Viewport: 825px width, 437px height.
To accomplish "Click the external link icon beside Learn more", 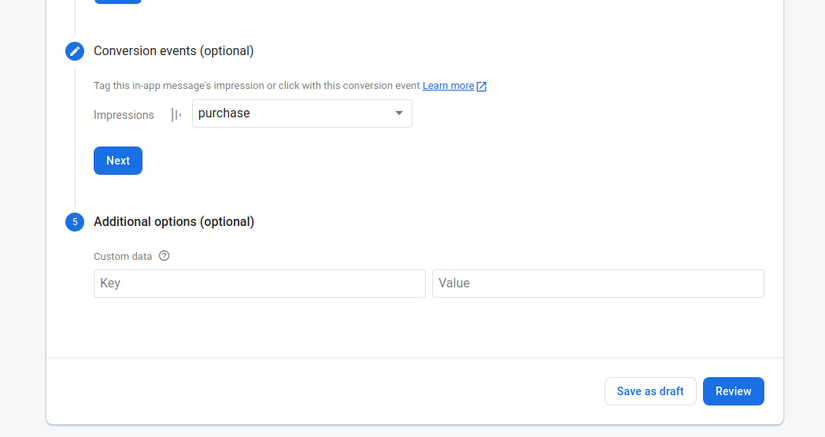I will click(481, 86).
